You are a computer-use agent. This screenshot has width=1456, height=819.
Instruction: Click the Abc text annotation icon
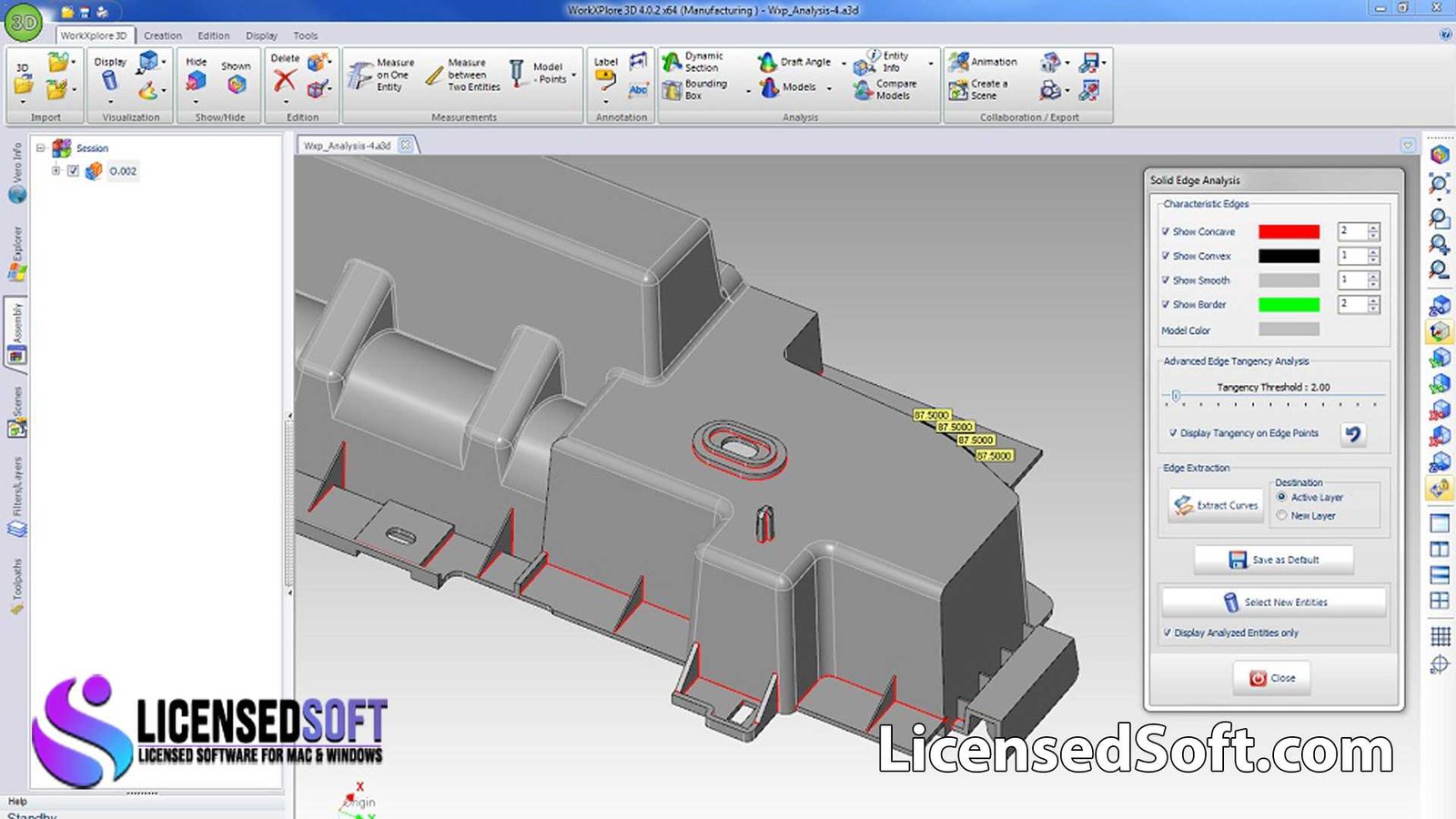[x=638, y=89]
